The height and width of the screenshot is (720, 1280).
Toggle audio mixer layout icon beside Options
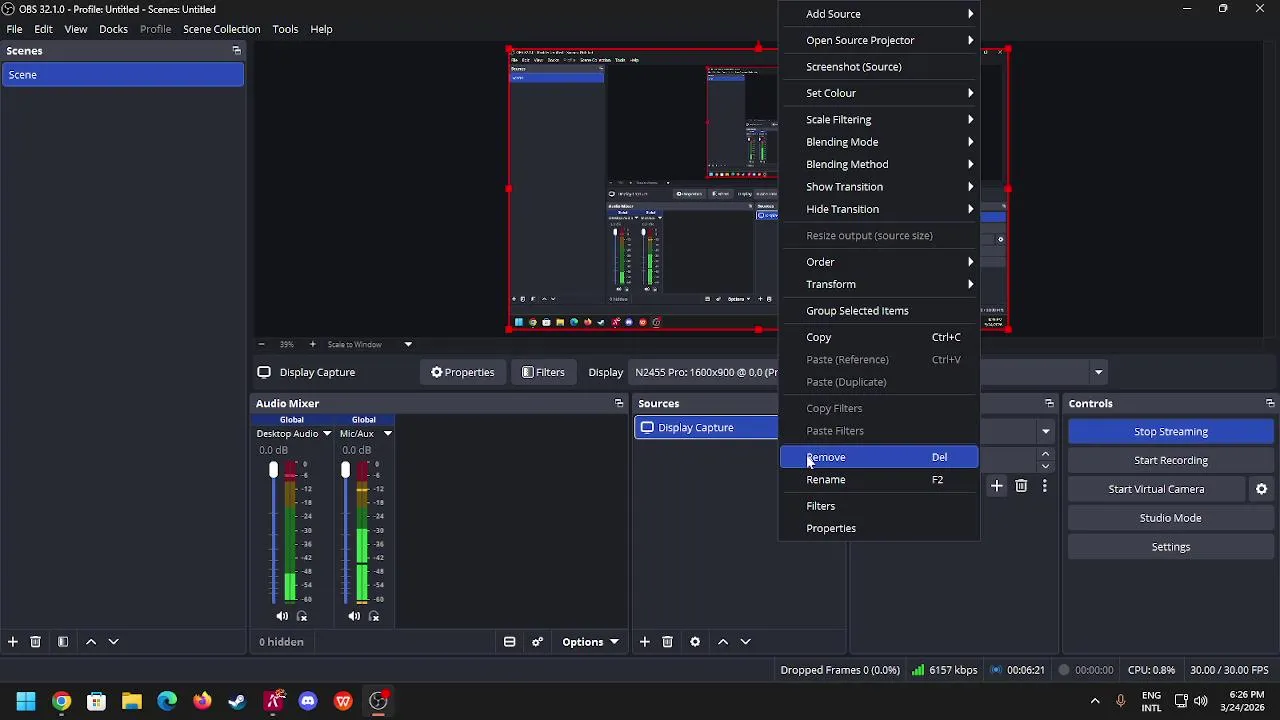(x=509, y=642)
